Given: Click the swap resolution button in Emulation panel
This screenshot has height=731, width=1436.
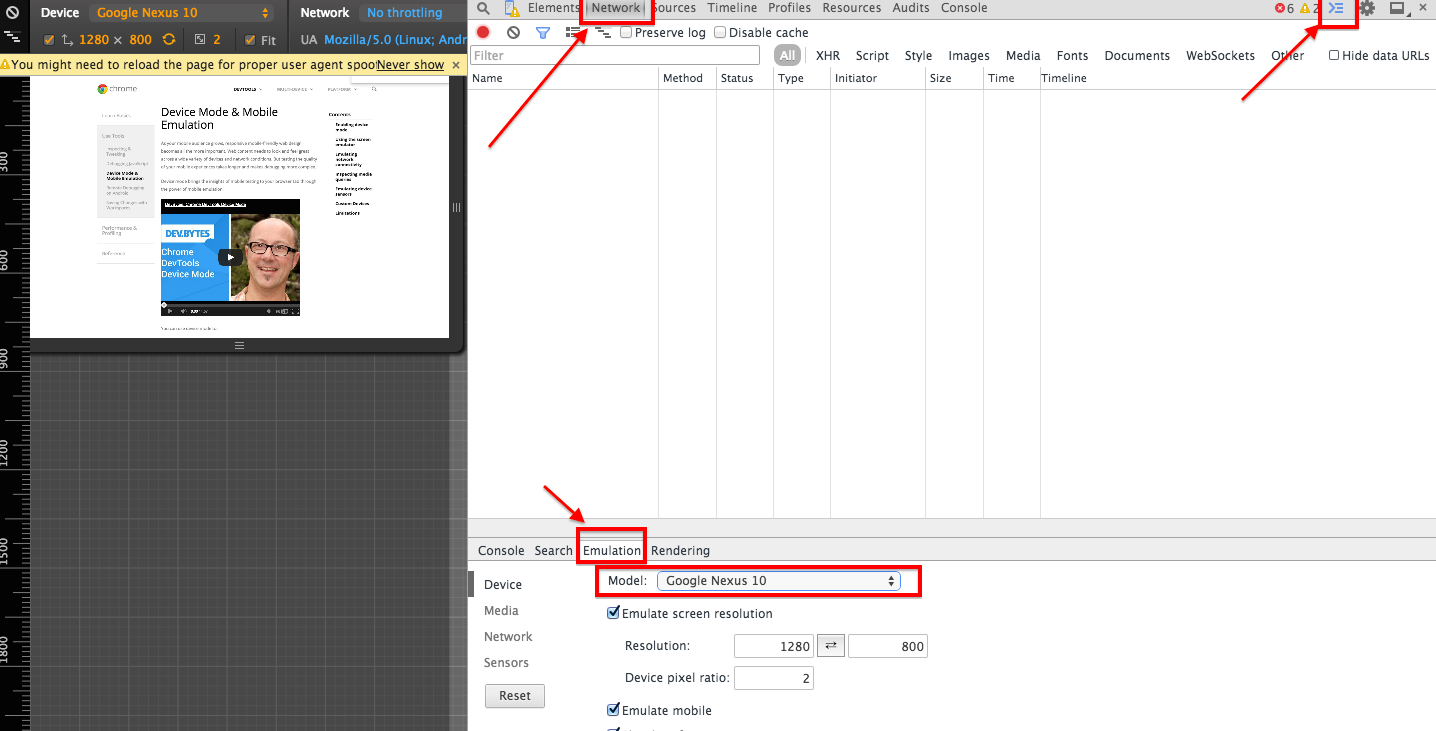Looking at the screenshot, I should pyautogui.click(x=831, y=646).
